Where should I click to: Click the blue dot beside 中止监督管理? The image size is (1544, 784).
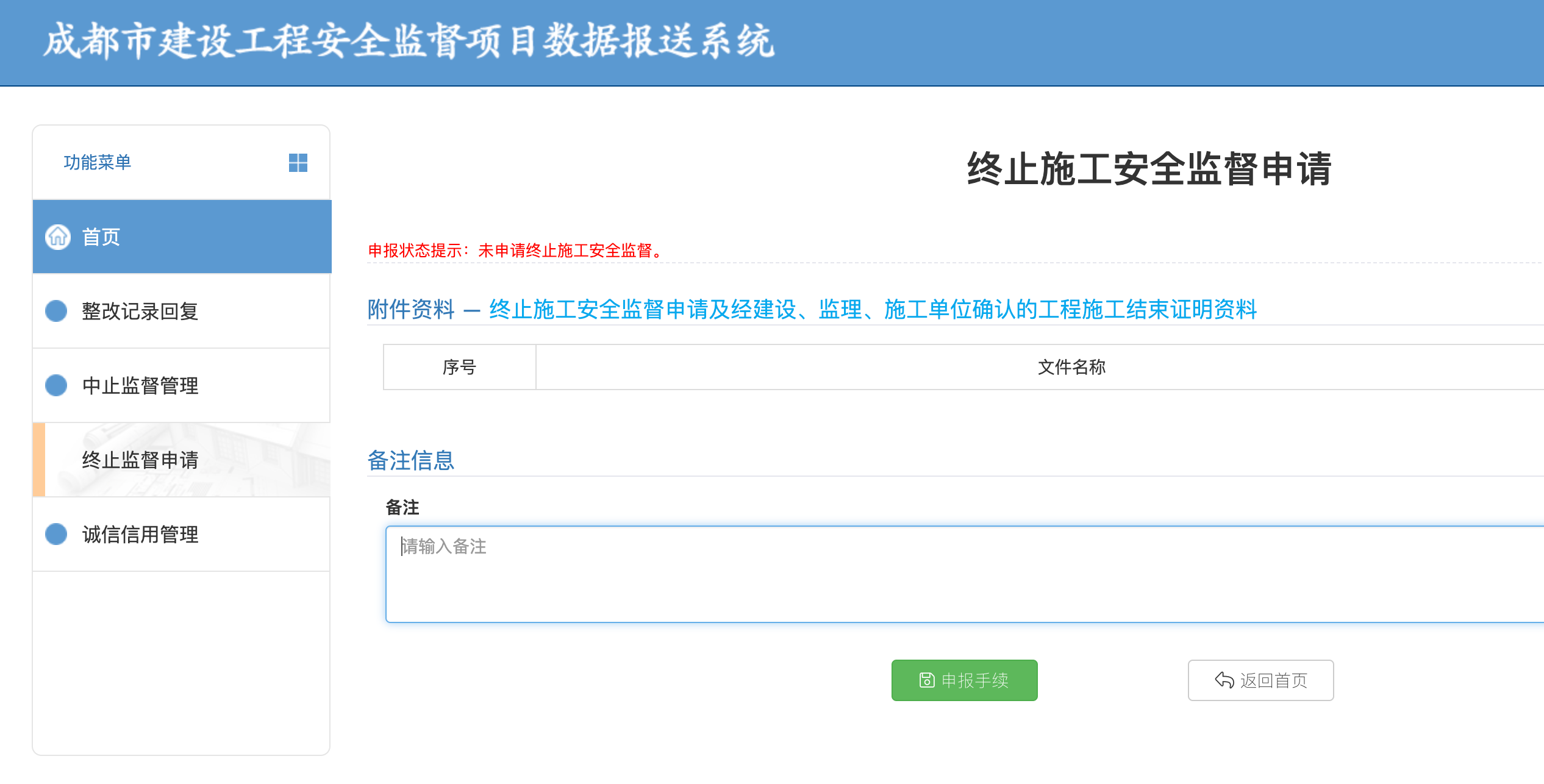[x=56, y=385]
